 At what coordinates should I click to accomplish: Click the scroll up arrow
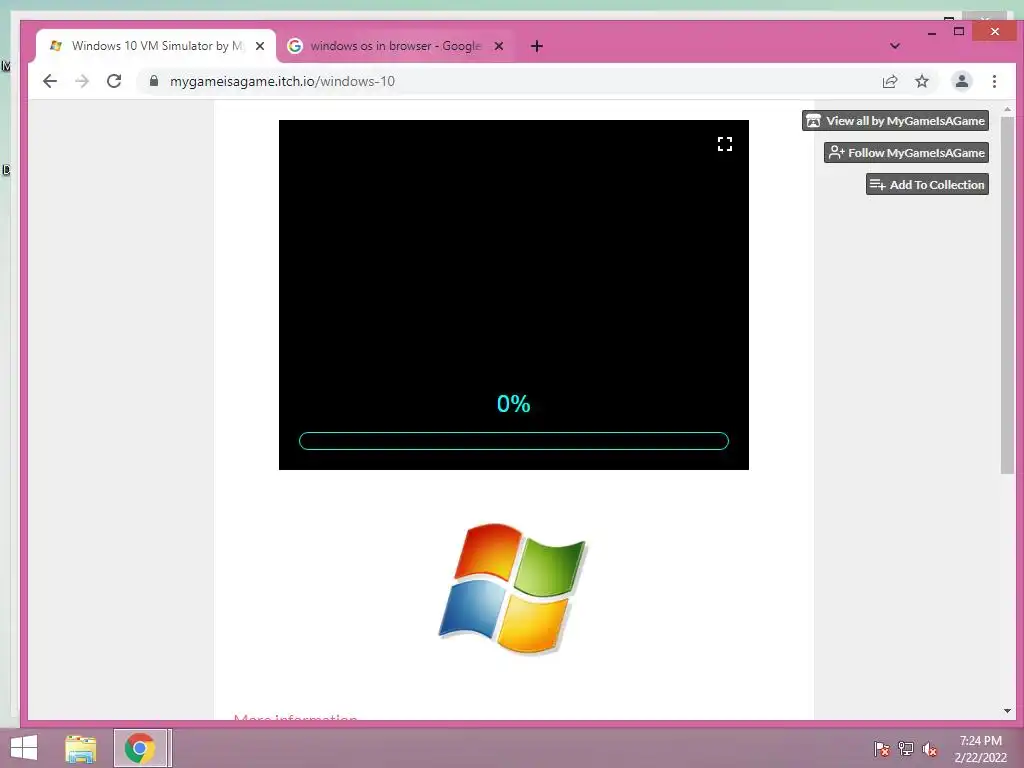click(1007, 110)
